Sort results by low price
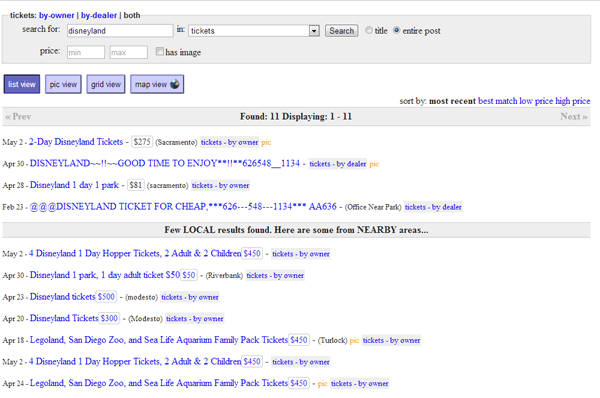The height and width of the screenshot is (398, 600). pyautogui.click(x=536, y=101)
